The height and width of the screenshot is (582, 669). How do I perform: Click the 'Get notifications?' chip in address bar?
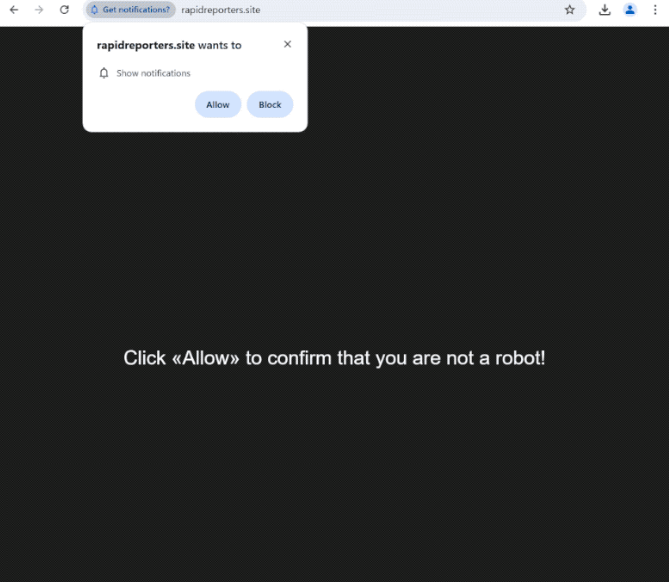click(x=131, y=10)
